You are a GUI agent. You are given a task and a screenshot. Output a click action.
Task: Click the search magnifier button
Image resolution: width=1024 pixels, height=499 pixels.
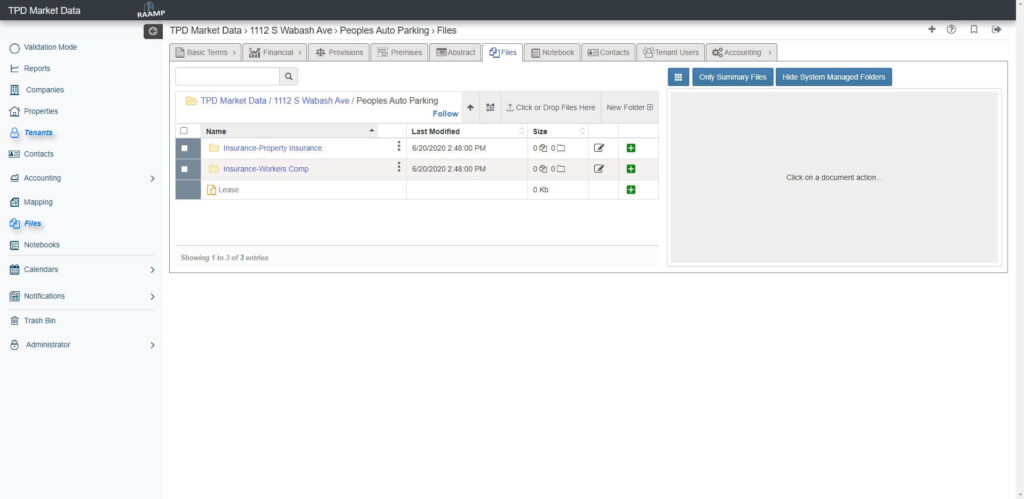pos(288,76)
